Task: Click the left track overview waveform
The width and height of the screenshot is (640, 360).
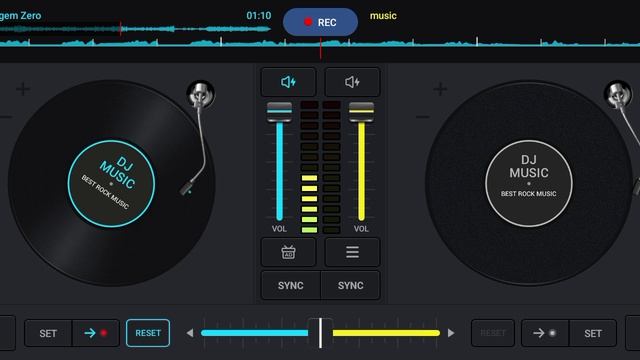Action: point(135,29)
